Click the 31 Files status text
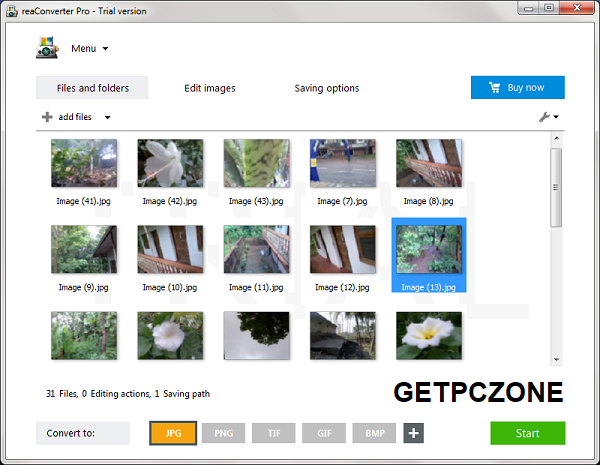Viewport: 600px width, 465px height. (x=62, y=393)
